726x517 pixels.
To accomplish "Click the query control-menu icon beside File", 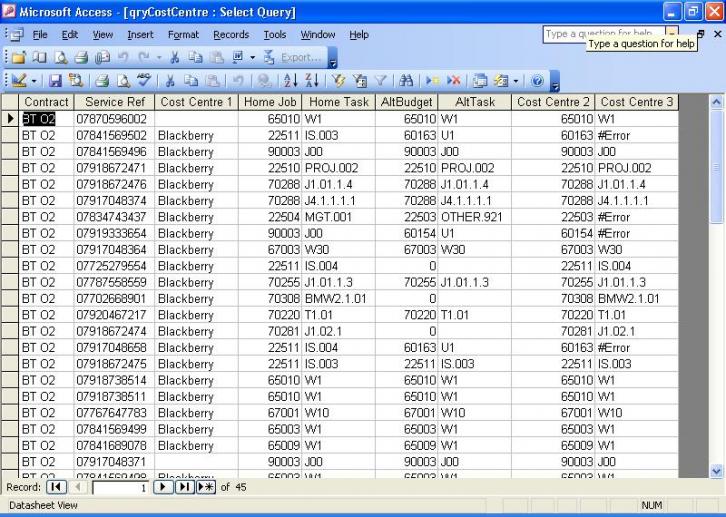I will point(16,34).
